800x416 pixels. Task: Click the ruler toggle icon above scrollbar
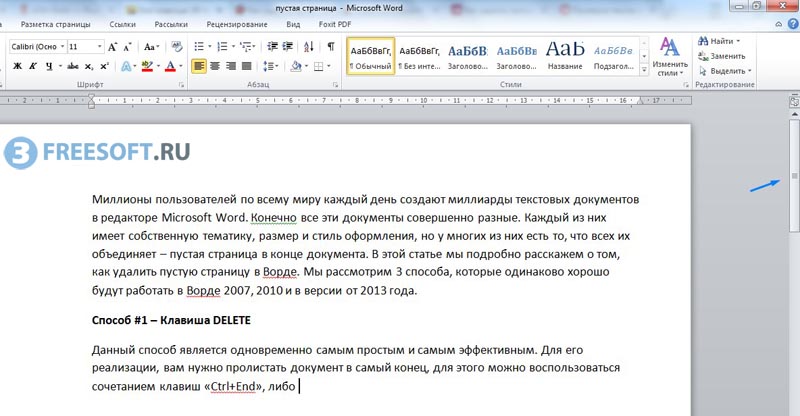pyautogui.click(x=794, y=102)
